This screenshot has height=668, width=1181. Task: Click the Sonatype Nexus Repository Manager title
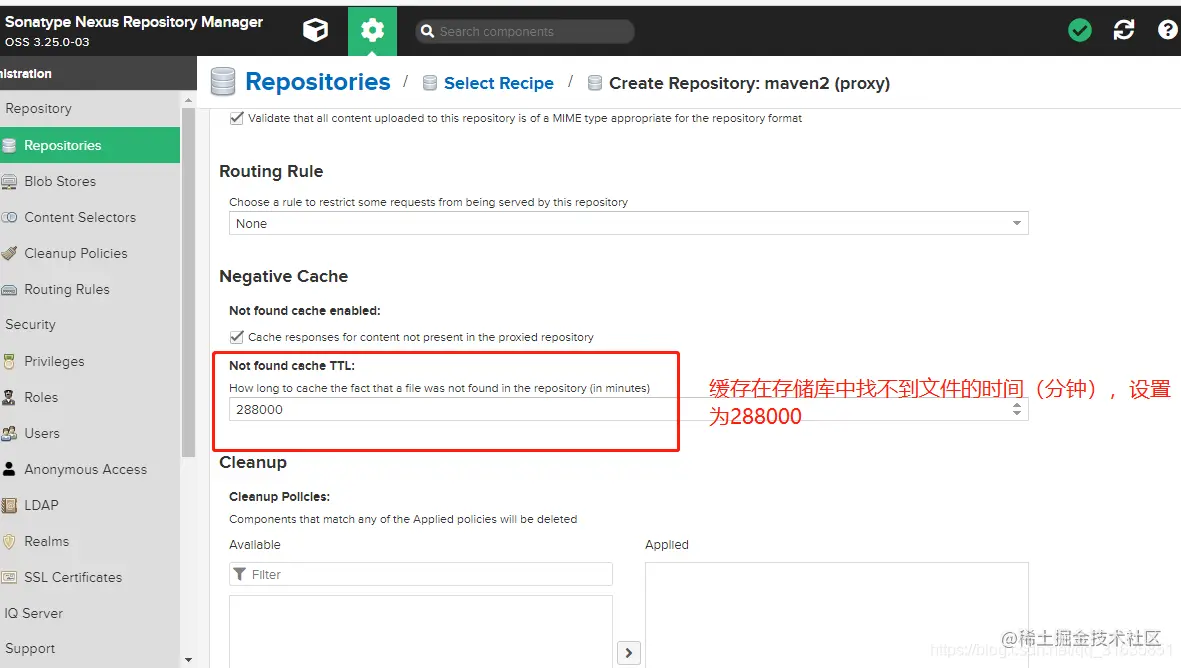click(134, 22)
